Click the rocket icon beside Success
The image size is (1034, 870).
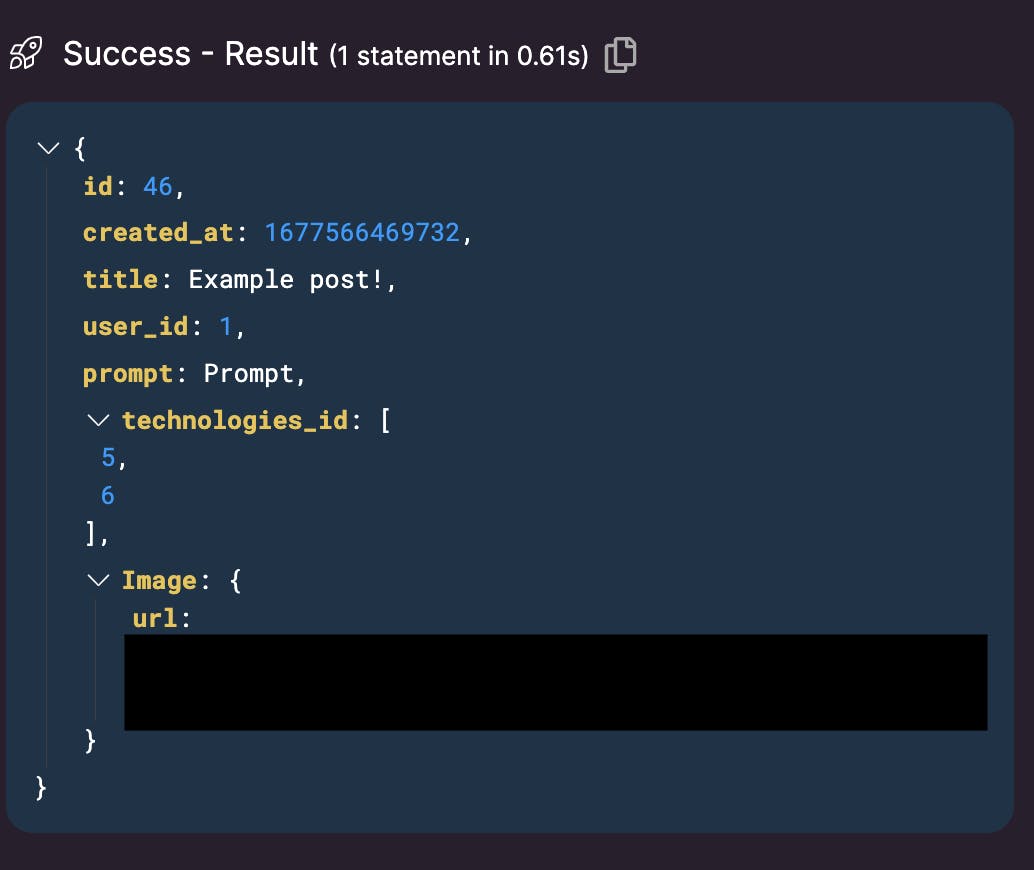pyautogui.click(x=25, y=54)
